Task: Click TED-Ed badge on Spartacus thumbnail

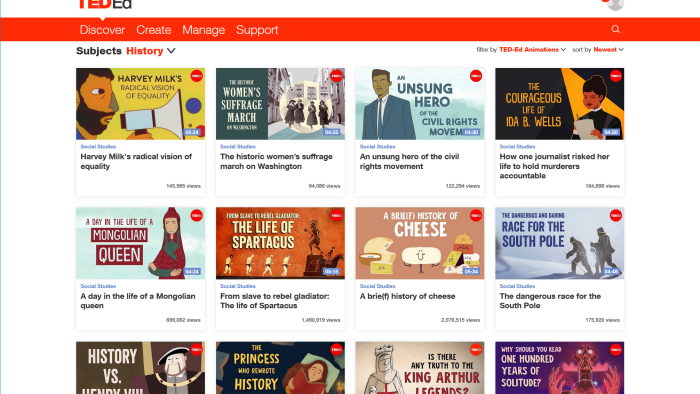Action: (336, 216)
